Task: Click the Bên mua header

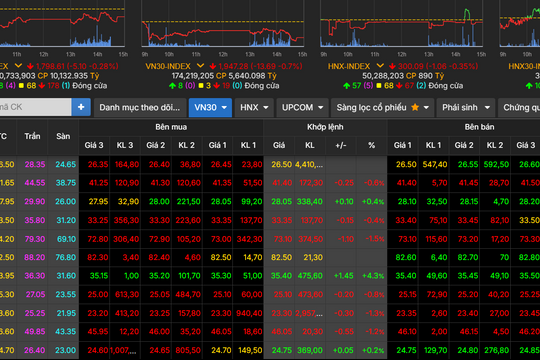Action: (x=171, y=127)
